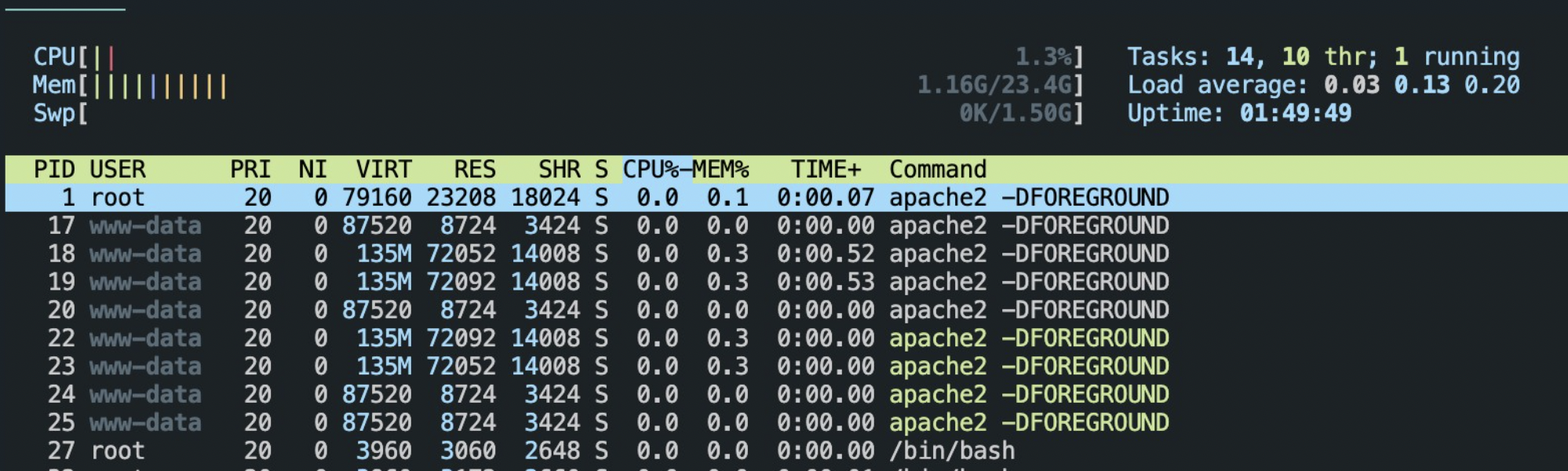1568x471 pixels.
Task: Sort by the SHR column header
Action: 560,170
